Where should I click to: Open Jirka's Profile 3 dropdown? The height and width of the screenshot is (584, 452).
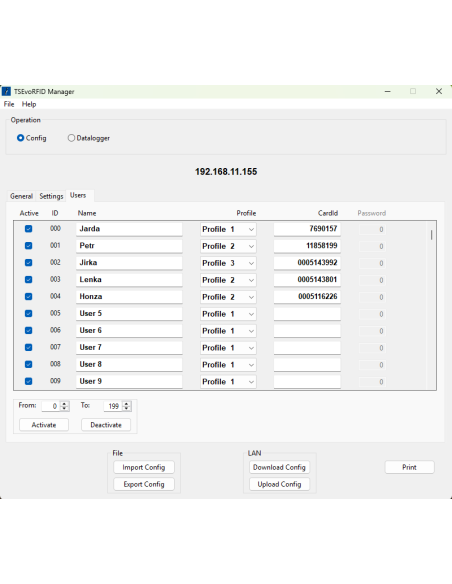[x=228, y=263]
